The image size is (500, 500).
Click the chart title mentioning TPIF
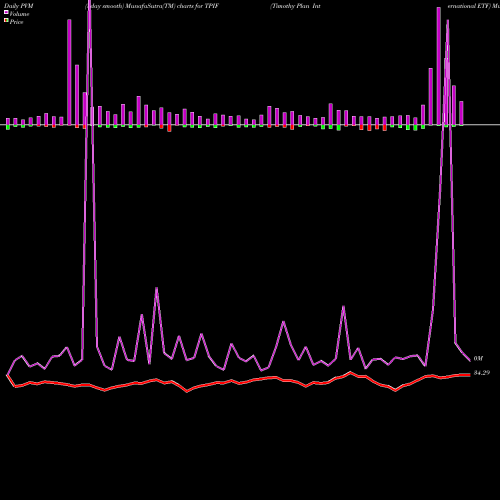click(152, 6)
